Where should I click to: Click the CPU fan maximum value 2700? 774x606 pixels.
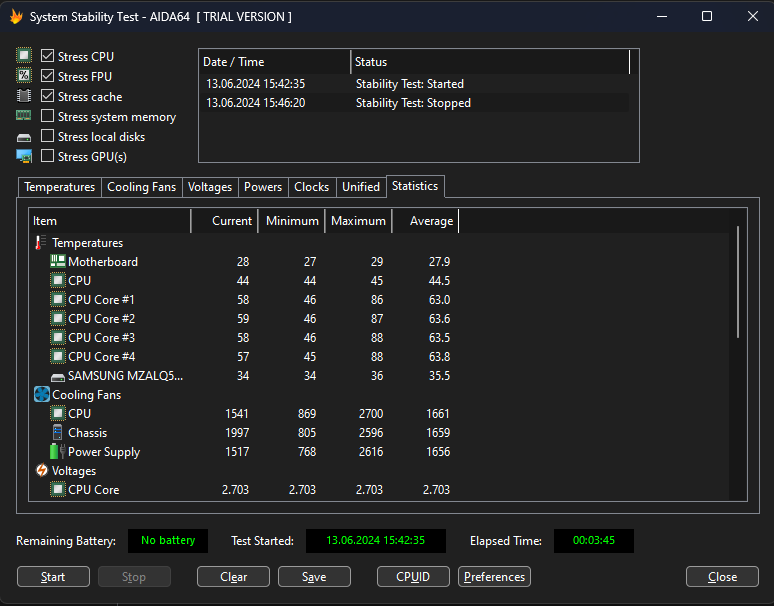[371, 414]
